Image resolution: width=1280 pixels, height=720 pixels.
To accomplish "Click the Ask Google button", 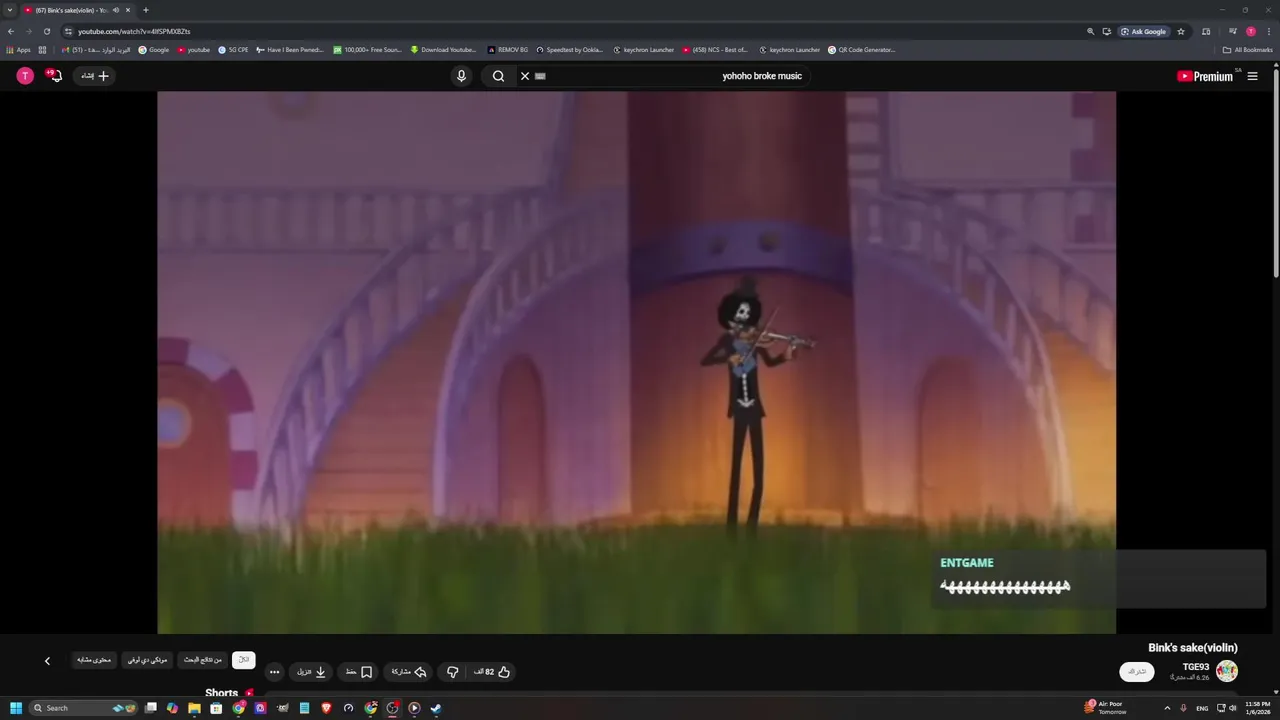I will [1144, 31].
